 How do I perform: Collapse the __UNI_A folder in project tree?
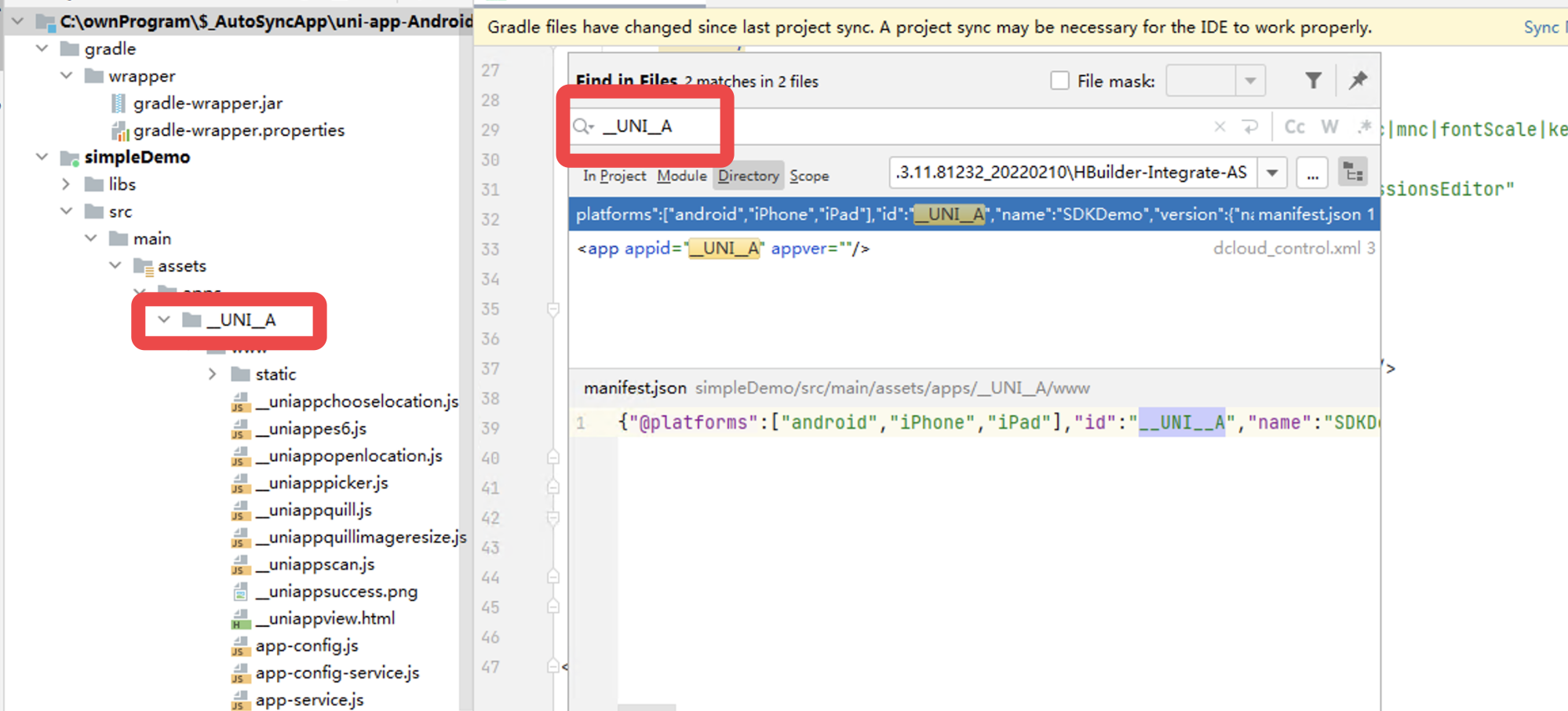point(163,319)
